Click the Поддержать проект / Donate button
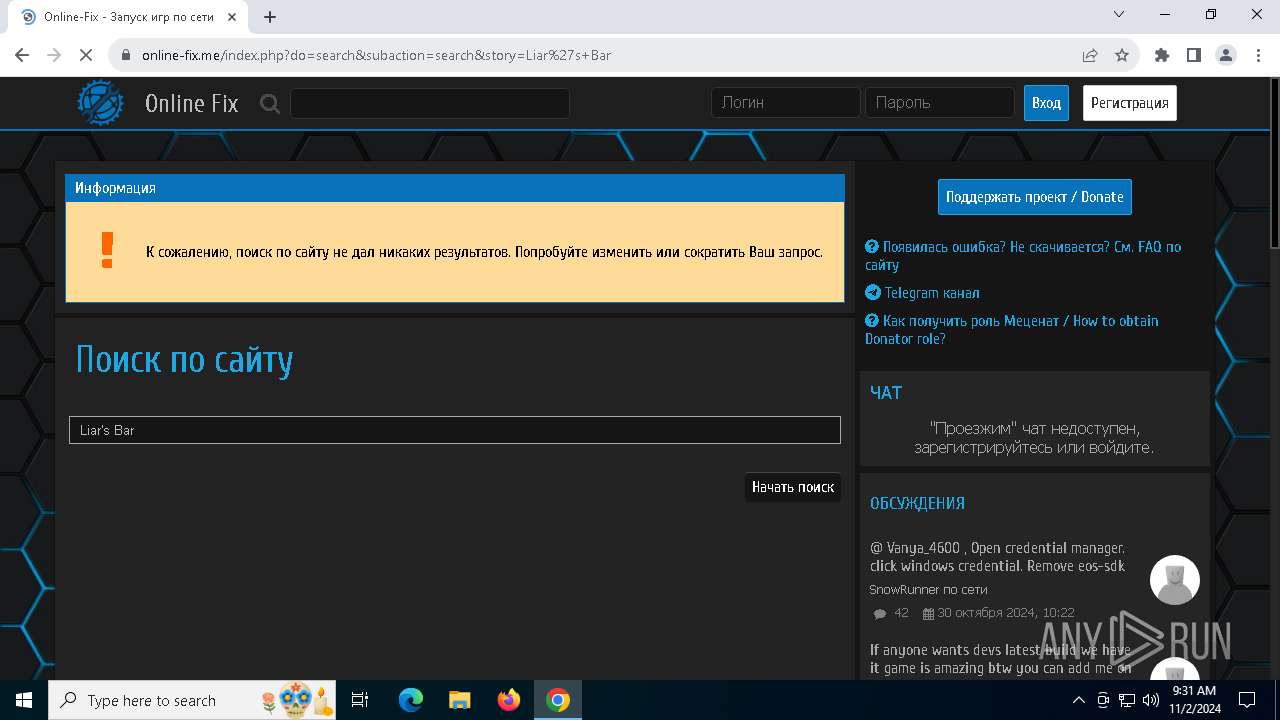 coord(1035,197)
